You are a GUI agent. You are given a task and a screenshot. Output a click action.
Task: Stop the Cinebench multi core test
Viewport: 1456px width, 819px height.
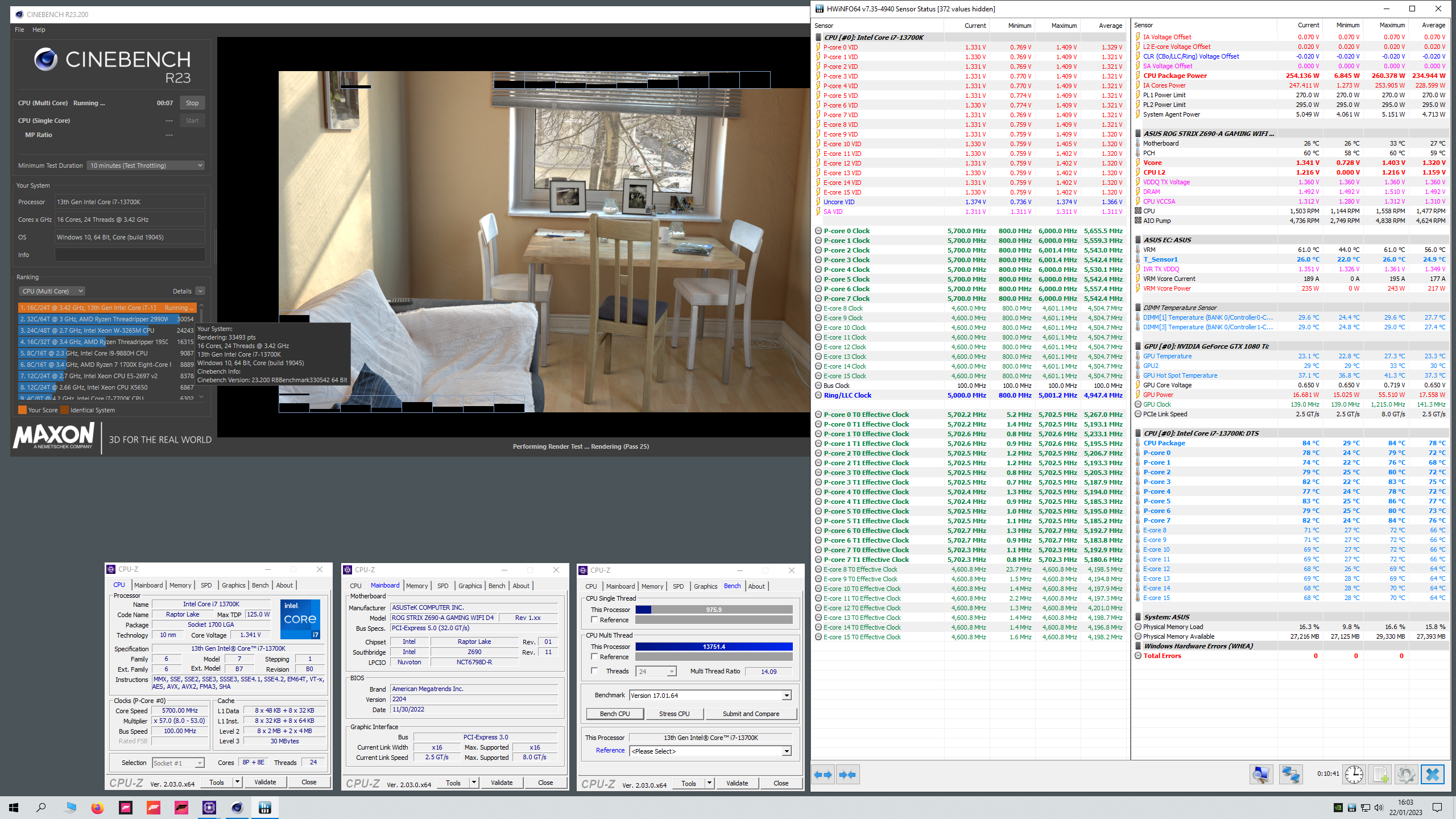(x=192, y=103)
